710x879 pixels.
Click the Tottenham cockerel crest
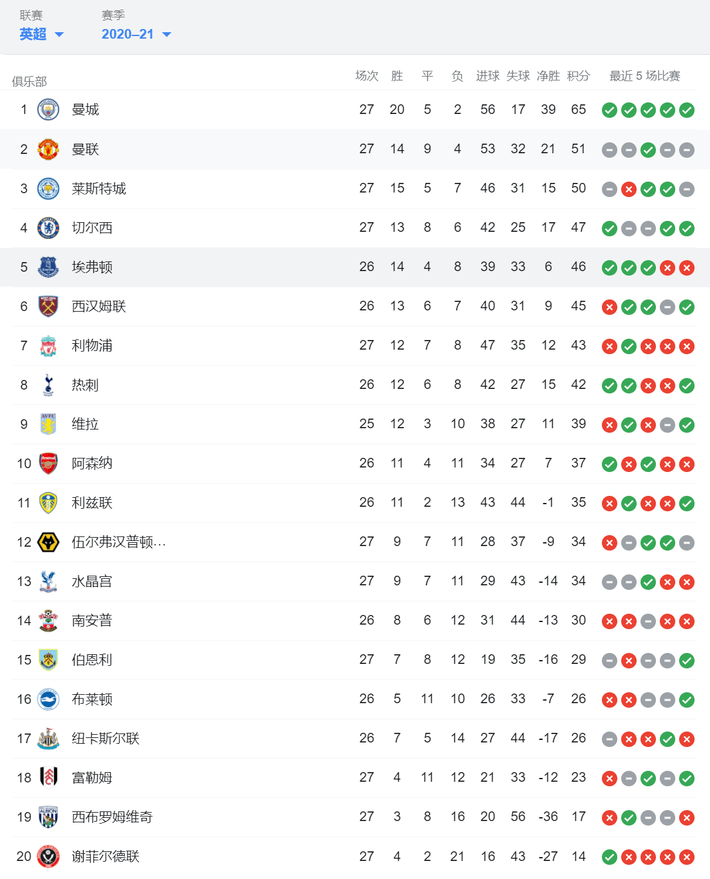(48, 385)
